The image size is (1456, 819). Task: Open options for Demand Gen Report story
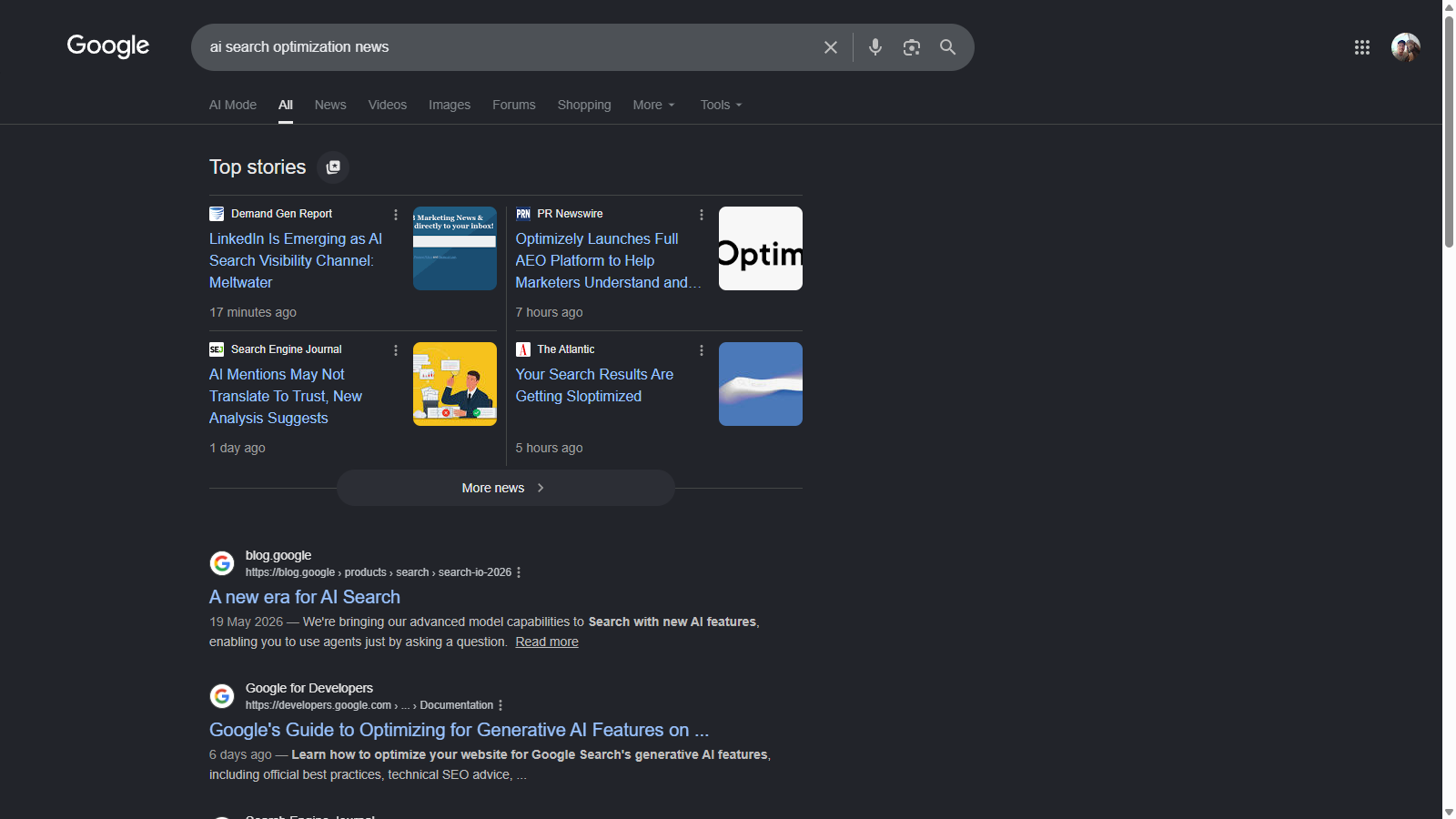pos(396,215)
